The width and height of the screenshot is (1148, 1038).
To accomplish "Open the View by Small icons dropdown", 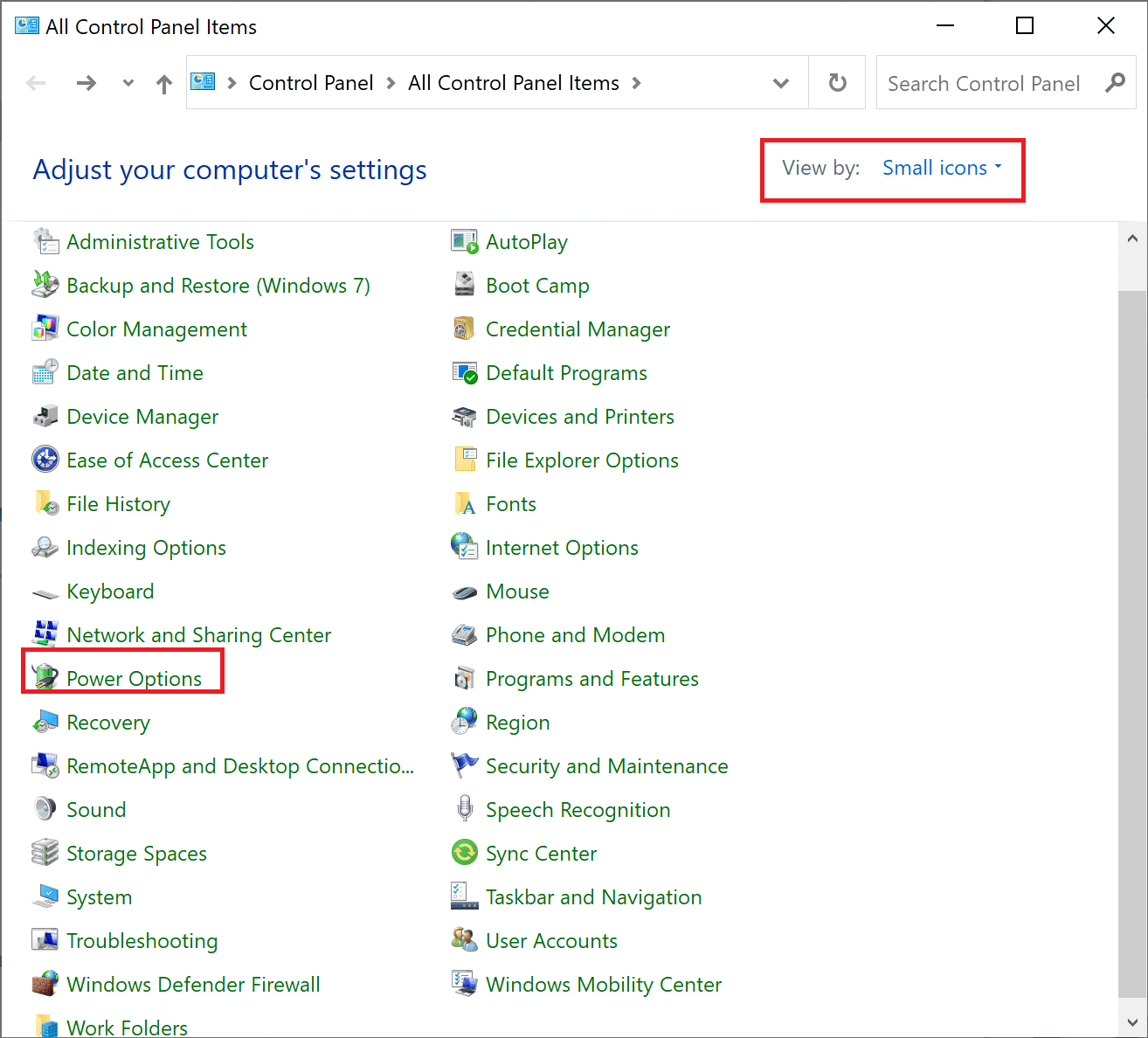I will [x=942, y=168].
